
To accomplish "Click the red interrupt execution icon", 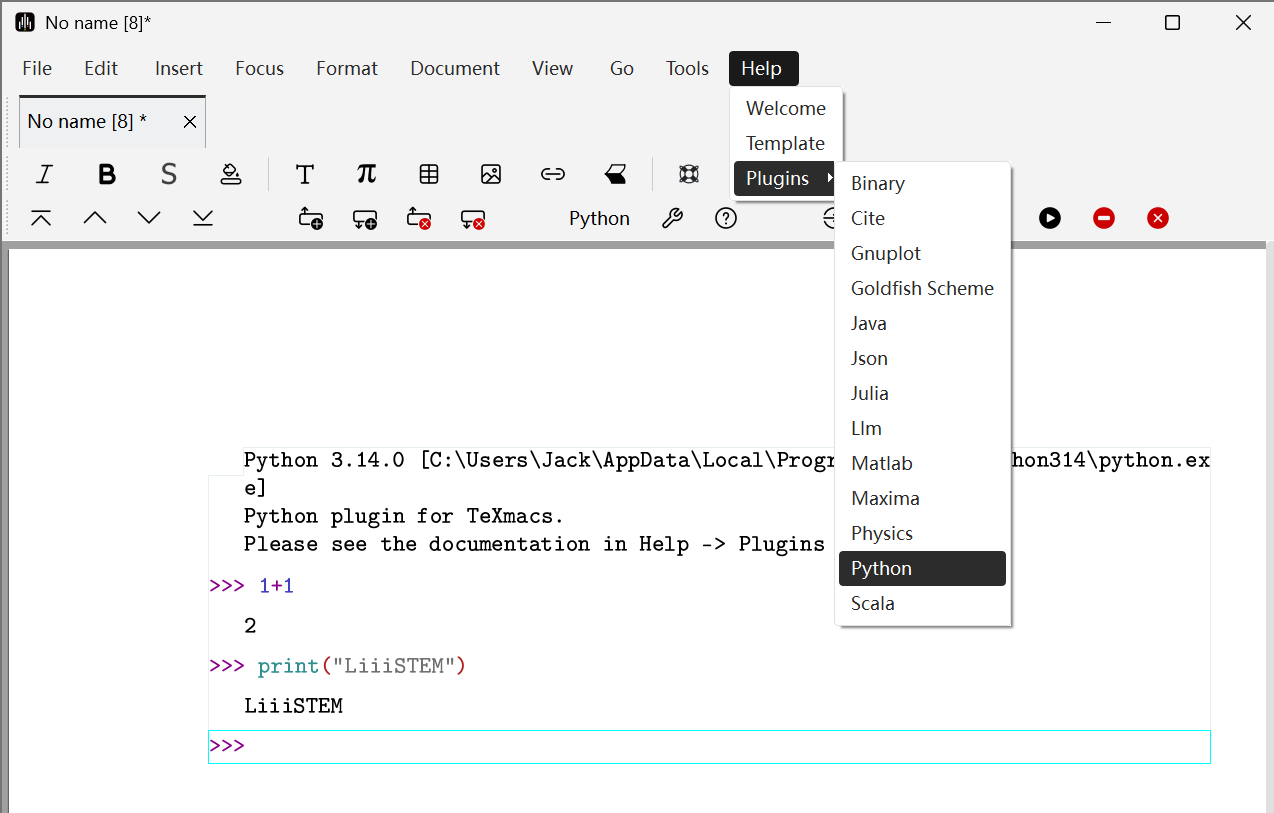I will pyautogui.click(x=1104, y=218).
